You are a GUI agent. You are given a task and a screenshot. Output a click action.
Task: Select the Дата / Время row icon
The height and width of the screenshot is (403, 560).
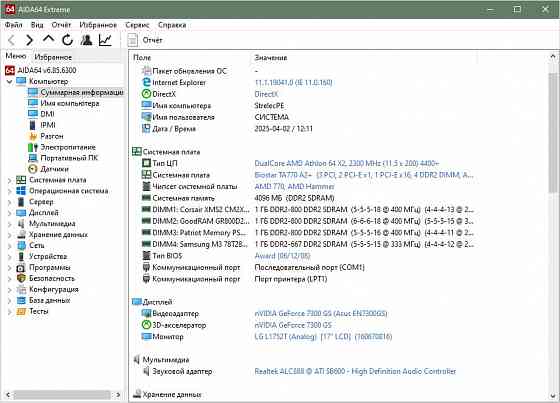coord(146,129)
